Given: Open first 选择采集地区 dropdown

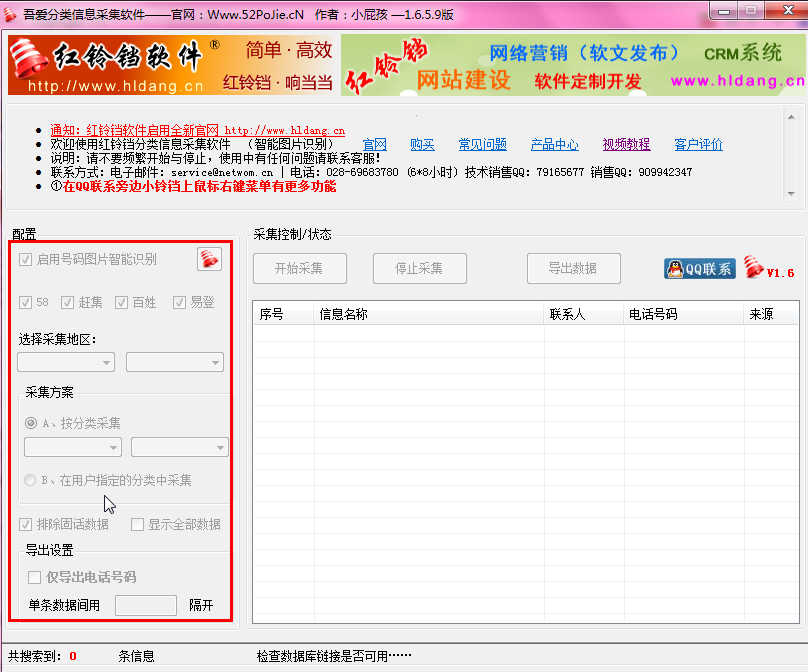Looking at the screenshot, I should point(66,362).
